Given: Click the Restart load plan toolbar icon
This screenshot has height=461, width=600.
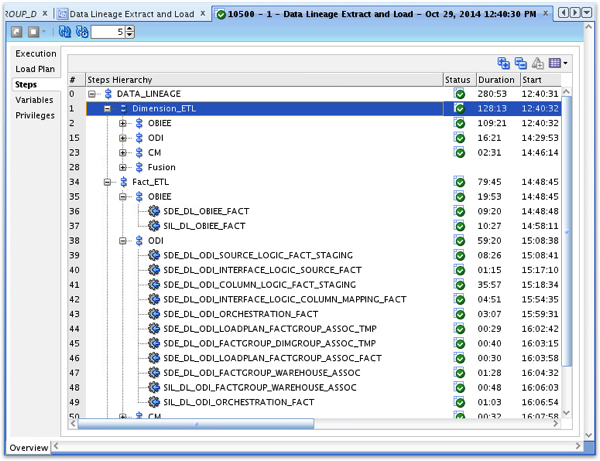Looking at the screenshot, I should tap(16, 32).
